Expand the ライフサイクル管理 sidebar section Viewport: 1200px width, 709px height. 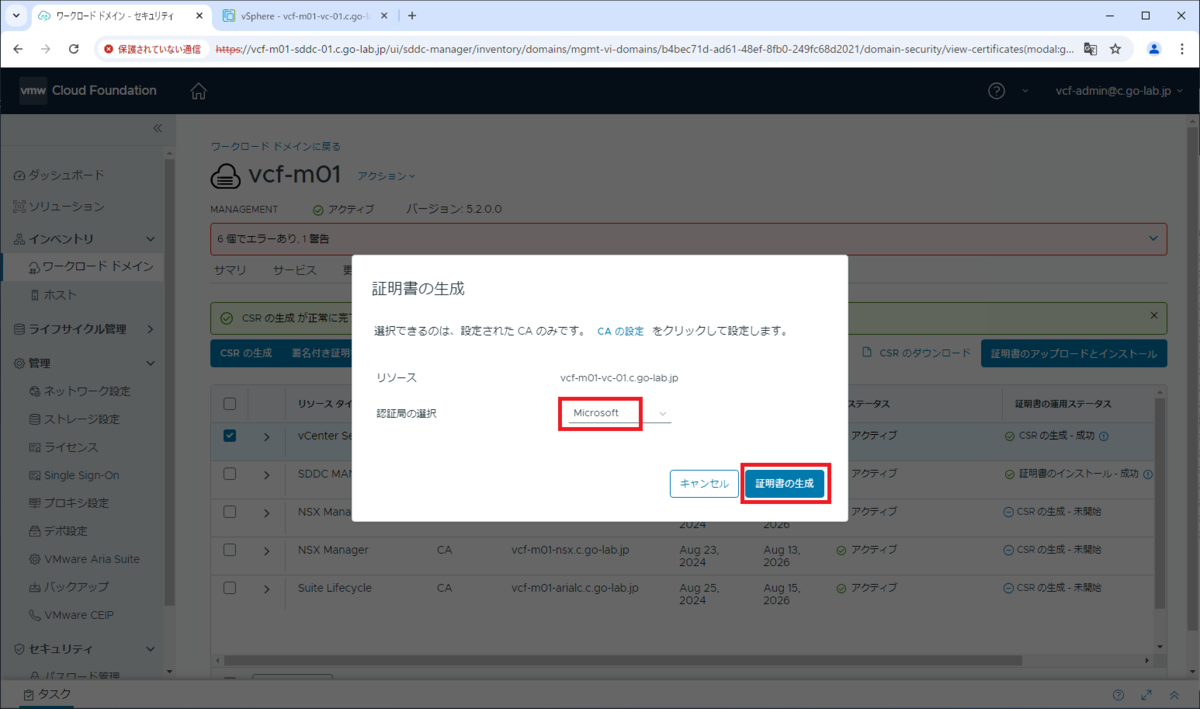tap(151, 328)
